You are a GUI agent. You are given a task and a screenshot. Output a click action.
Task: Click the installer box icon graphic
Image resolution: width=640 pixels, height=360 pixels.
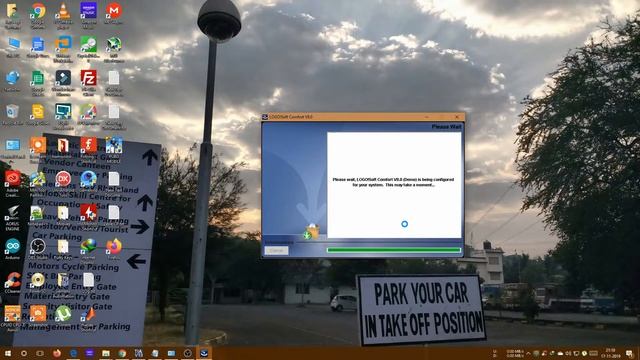tap(311, 232)
